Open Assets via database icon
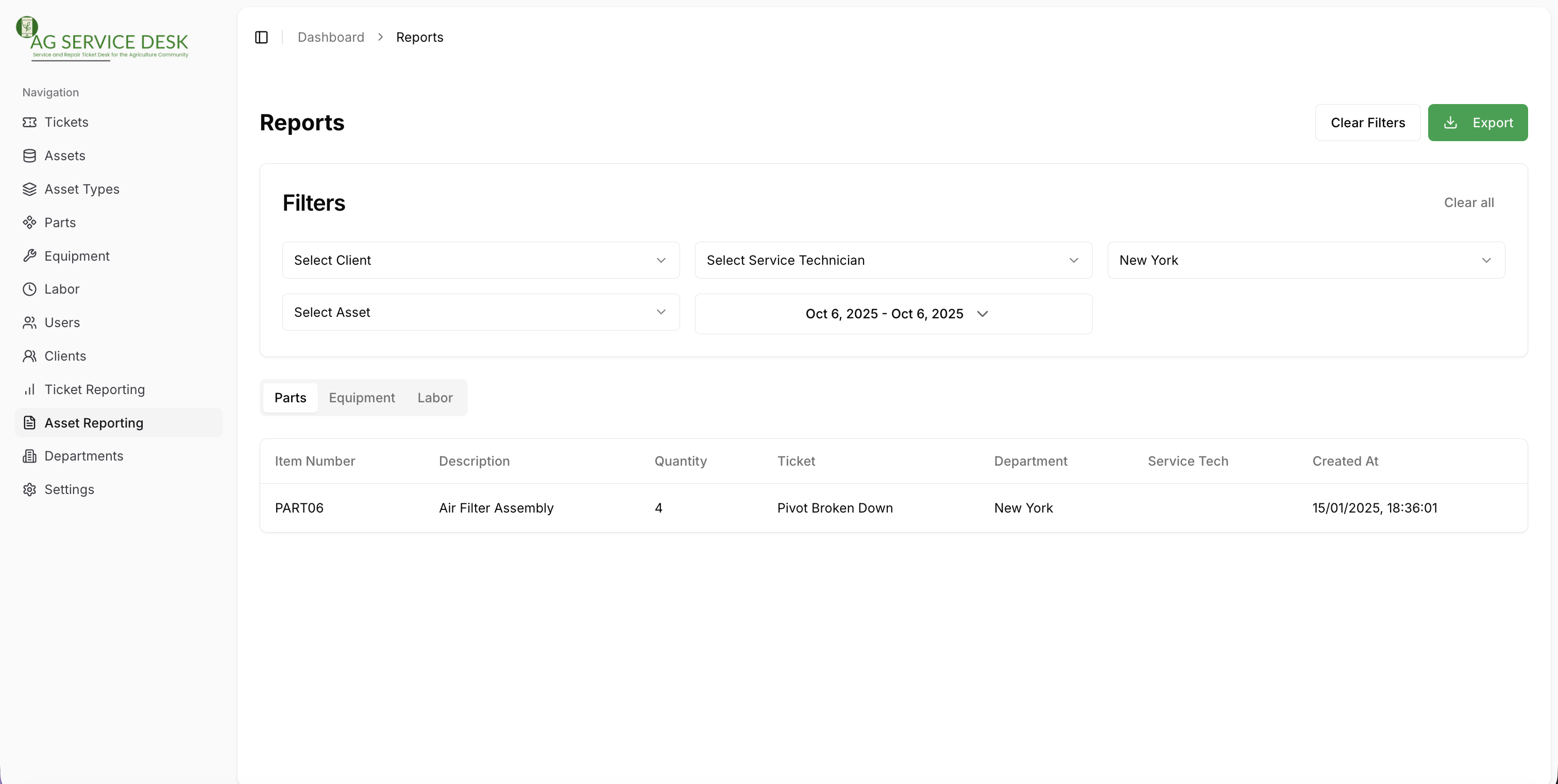 coord(29,156)
